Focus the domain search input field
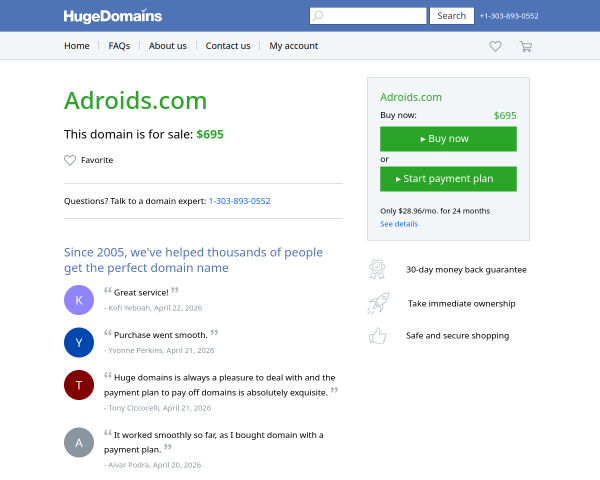Screen dimensions: 600x480 tap(368, 16)
